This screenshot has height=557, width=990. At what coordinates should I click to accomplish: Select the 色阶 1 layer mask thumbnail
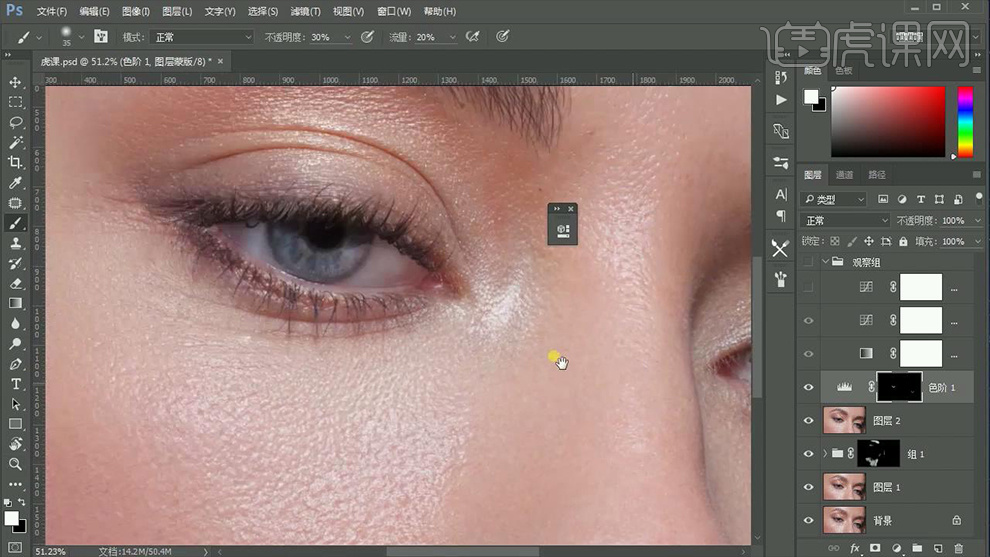[x=898, y=387]
